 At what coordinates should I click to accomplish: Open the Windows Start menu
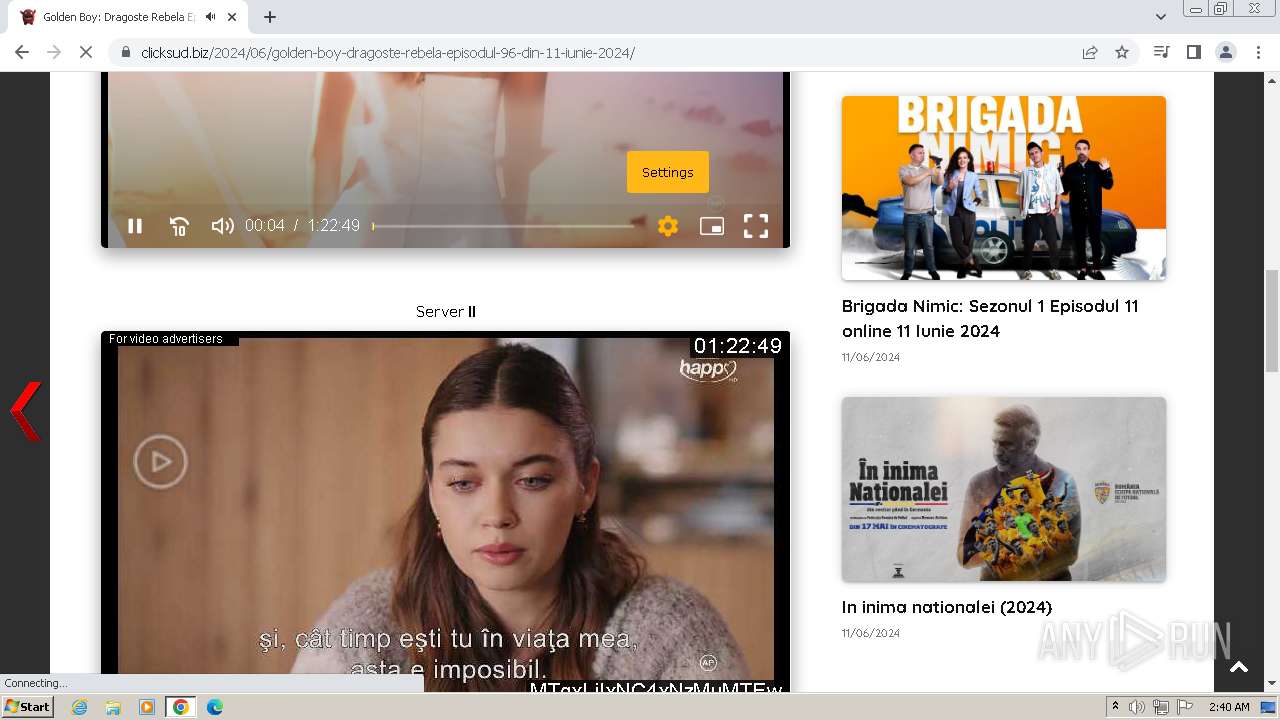tap(27, 707)
